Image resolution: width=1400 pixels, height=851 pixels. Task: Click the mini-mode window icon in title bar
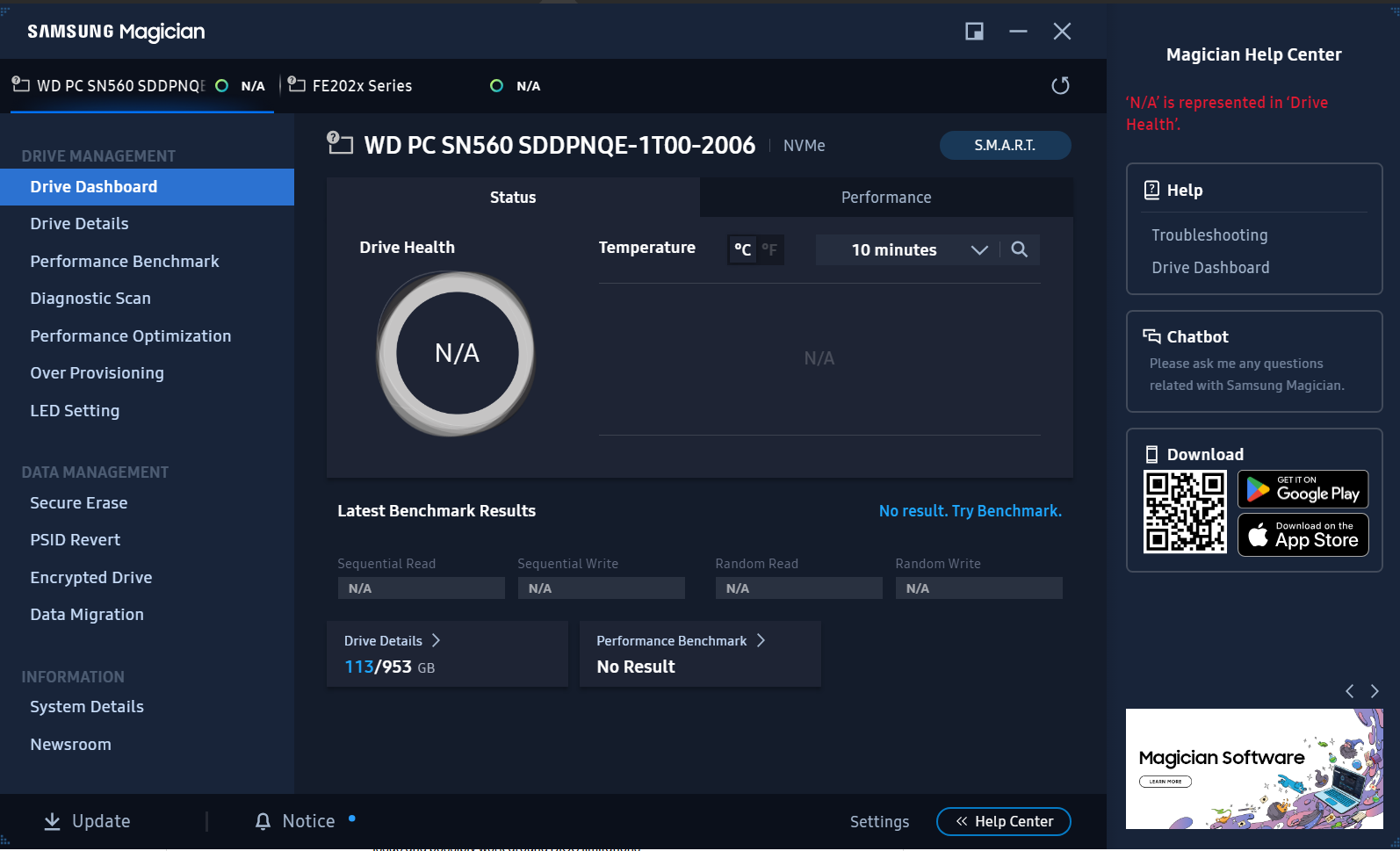coord(974,32)
